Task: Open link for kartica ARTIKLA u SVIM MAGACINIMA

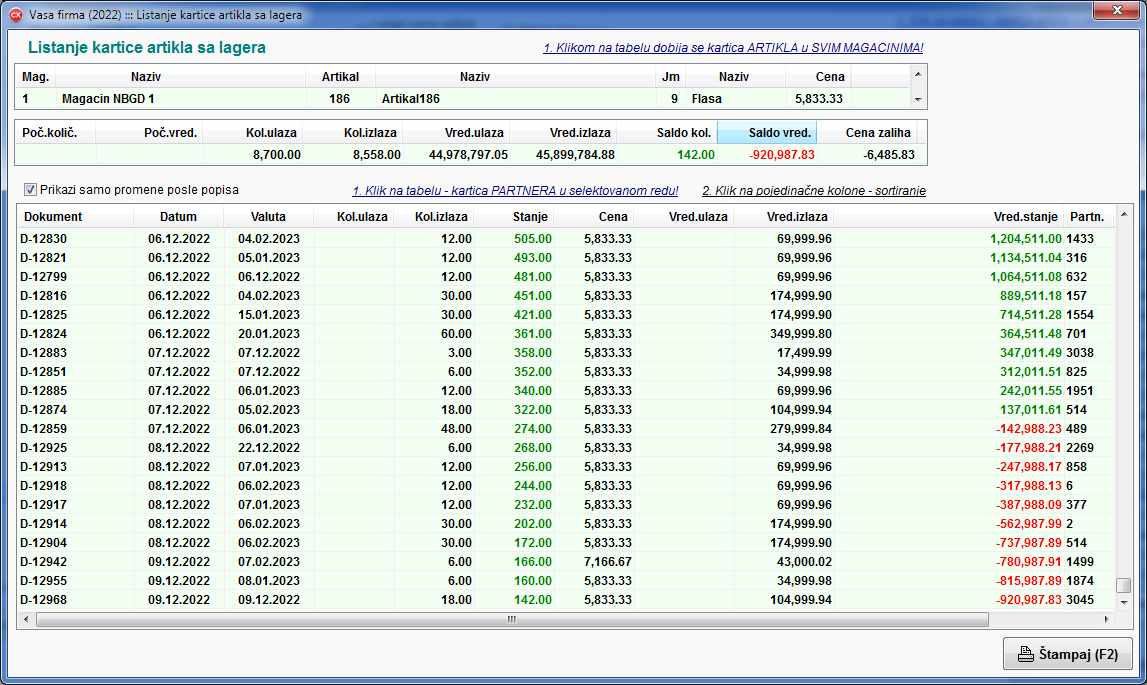Action: point(733,48)
